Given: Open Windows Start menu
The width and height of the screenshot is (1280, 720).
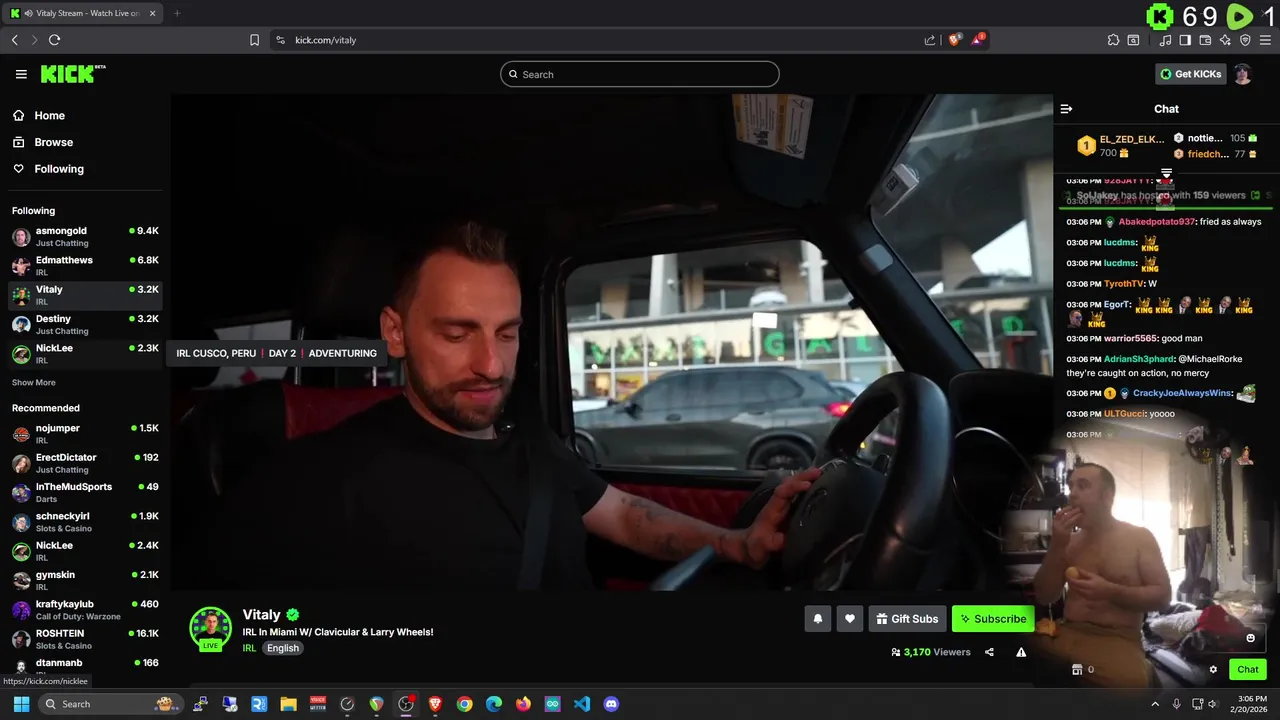Looking at the screenshot, I should (21, 704).
